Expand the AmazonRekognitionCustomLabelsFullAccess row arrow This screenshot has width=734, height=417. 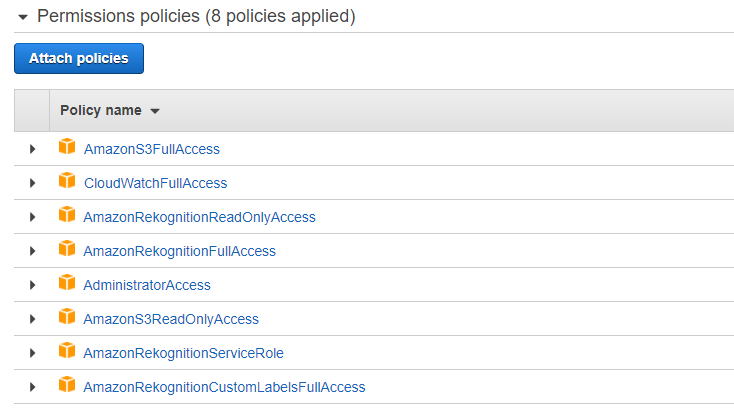tap(32, 387)
